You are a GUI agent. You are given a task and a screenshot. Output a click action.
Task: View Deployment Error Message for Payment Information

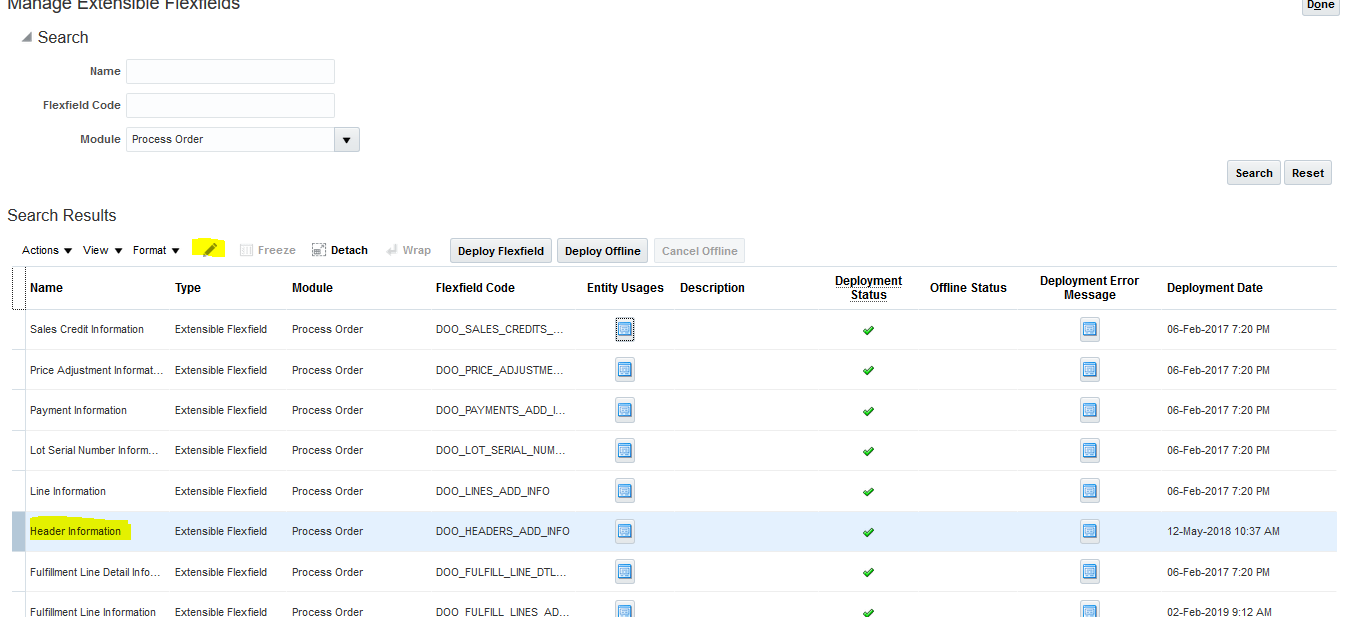coord(1089,409)
